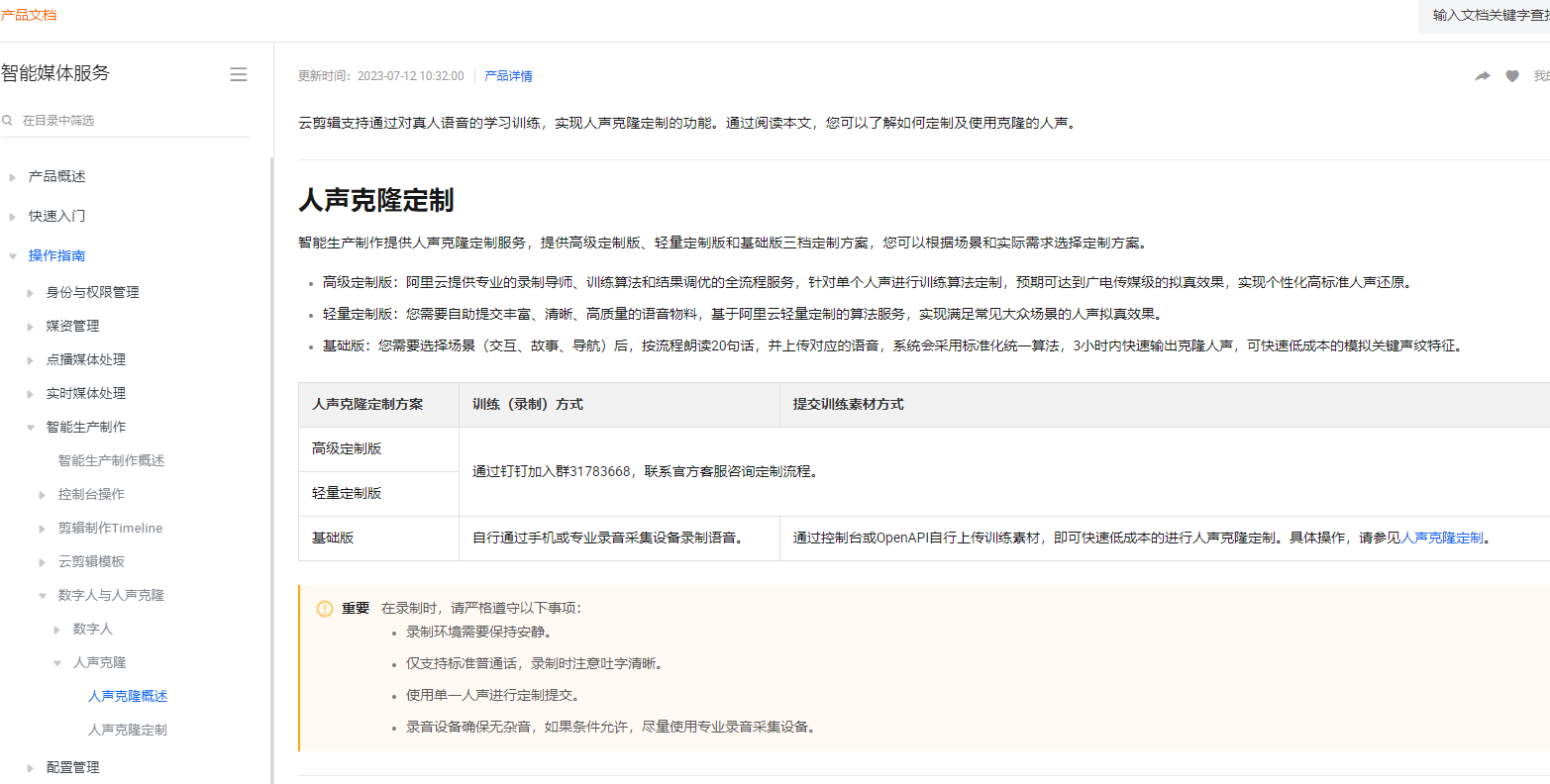Expand the 数字人 arrow
Viewport: 1550px width, 784px height.
pos(57,630)
